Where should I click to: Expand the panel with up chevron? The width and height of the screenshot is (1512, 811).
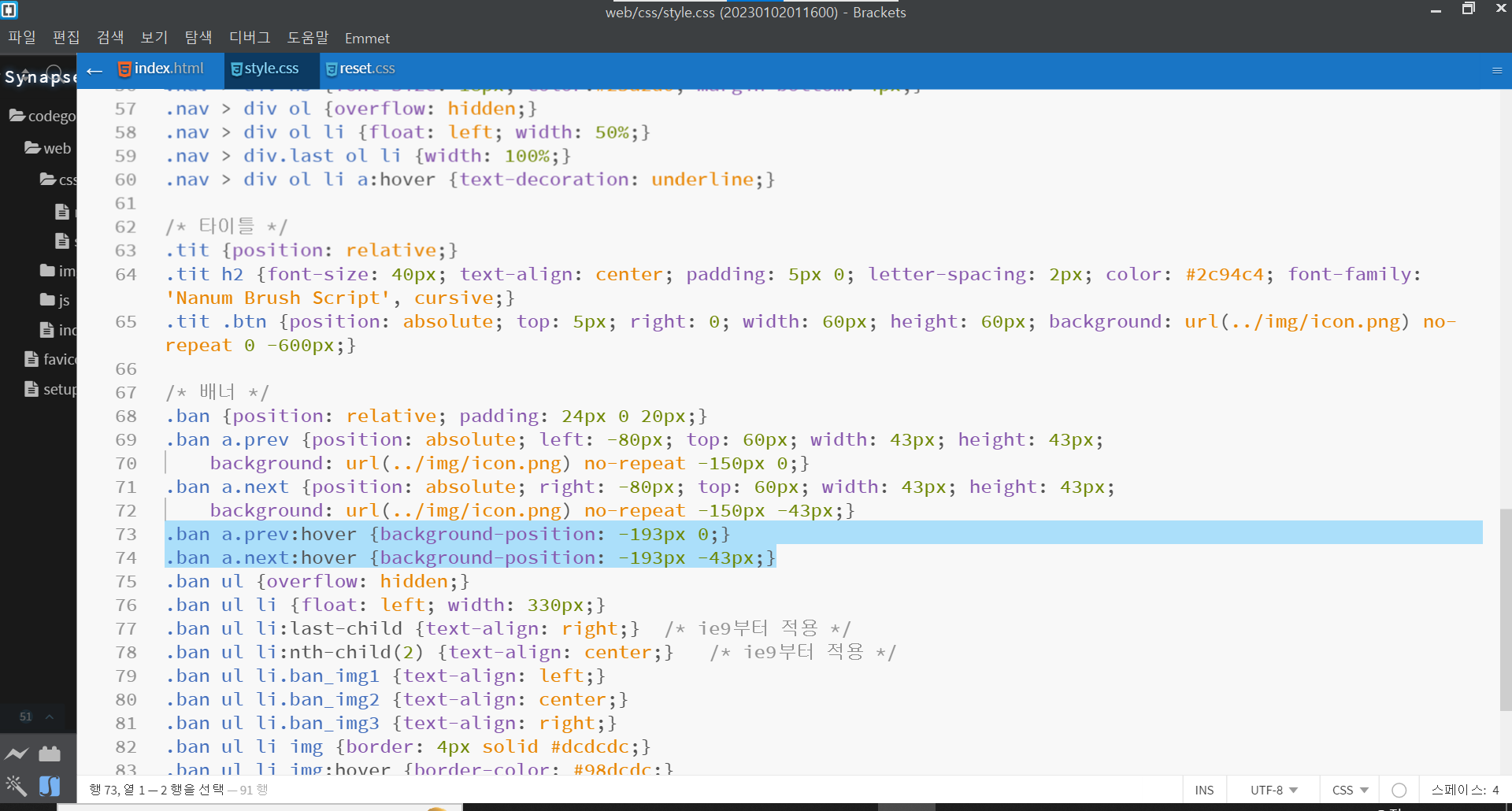50,717
